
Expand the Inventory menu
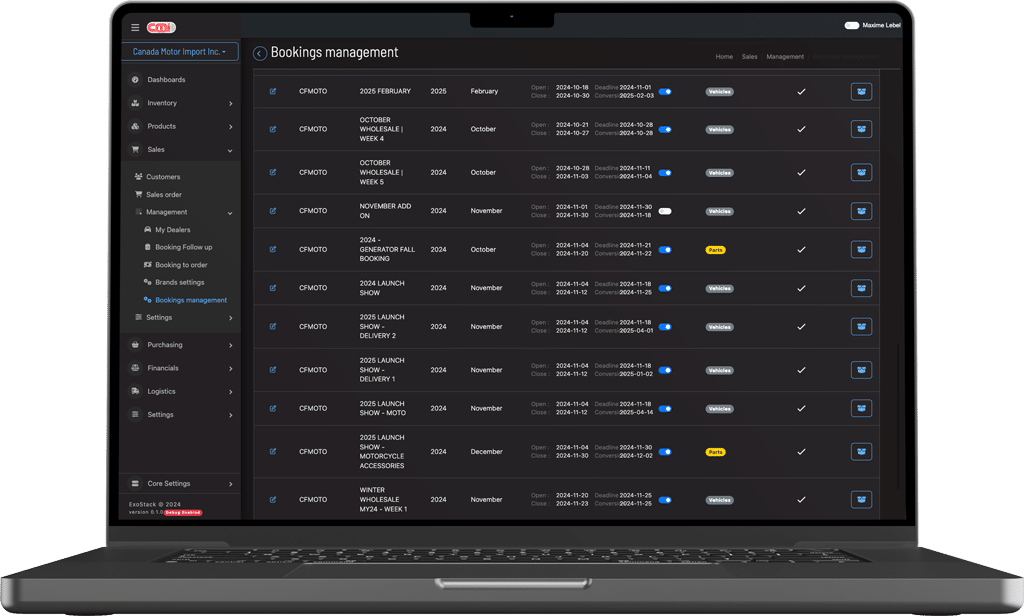tap(181, 103)
